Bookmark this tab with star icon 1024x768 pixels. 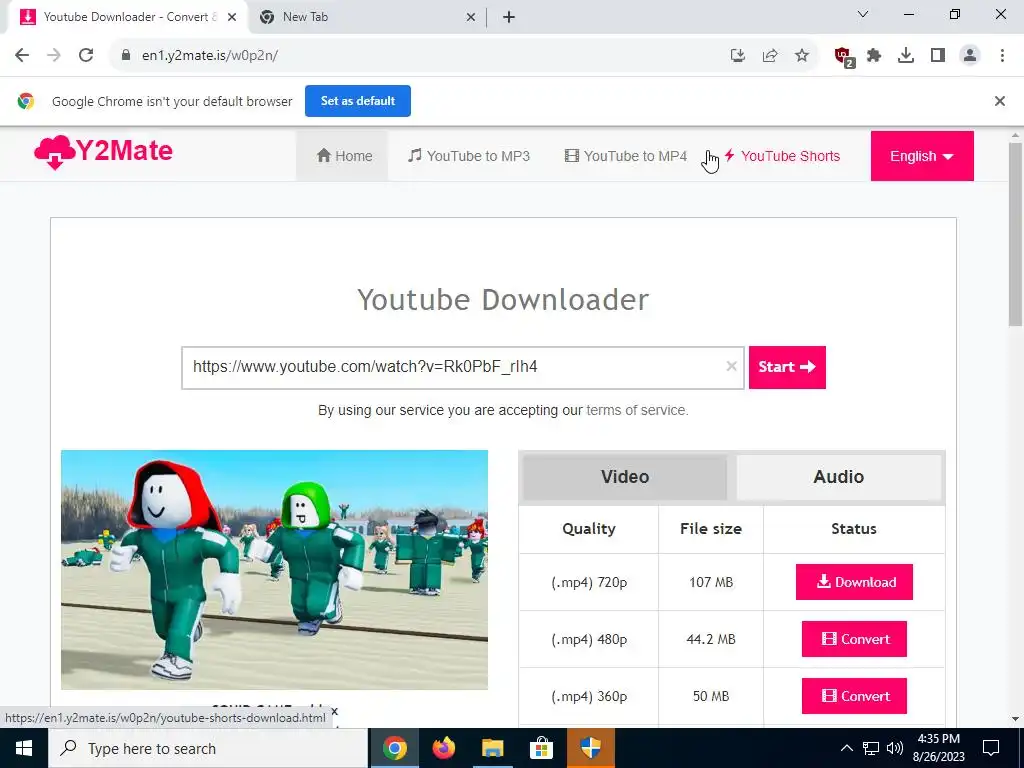point(802,56)
